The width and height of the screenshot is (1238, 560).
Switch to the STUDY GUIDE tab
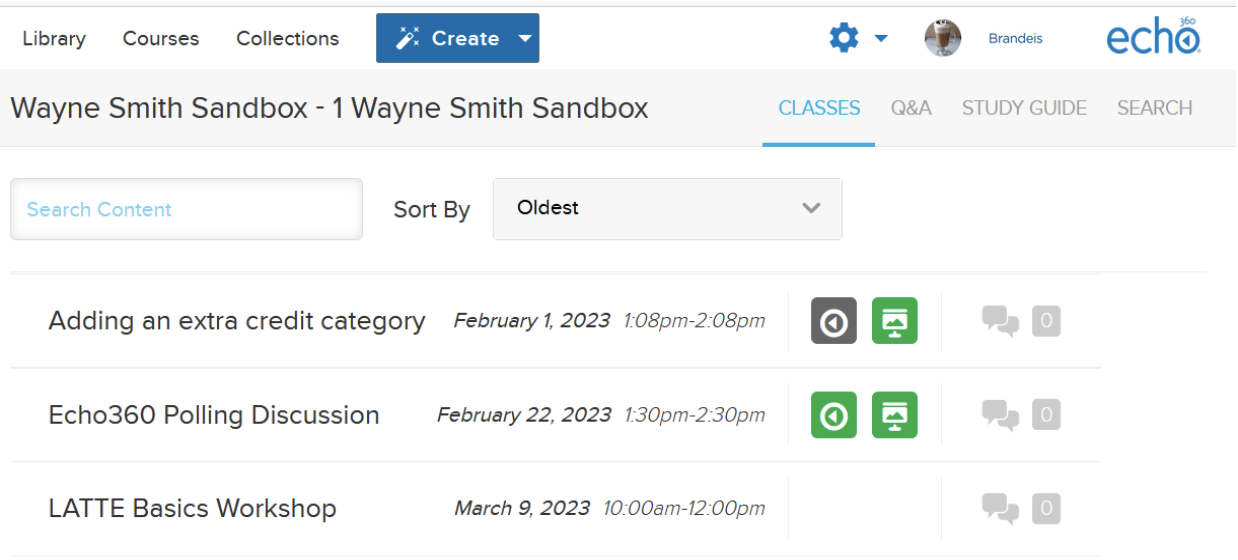tap(1024, 108)
